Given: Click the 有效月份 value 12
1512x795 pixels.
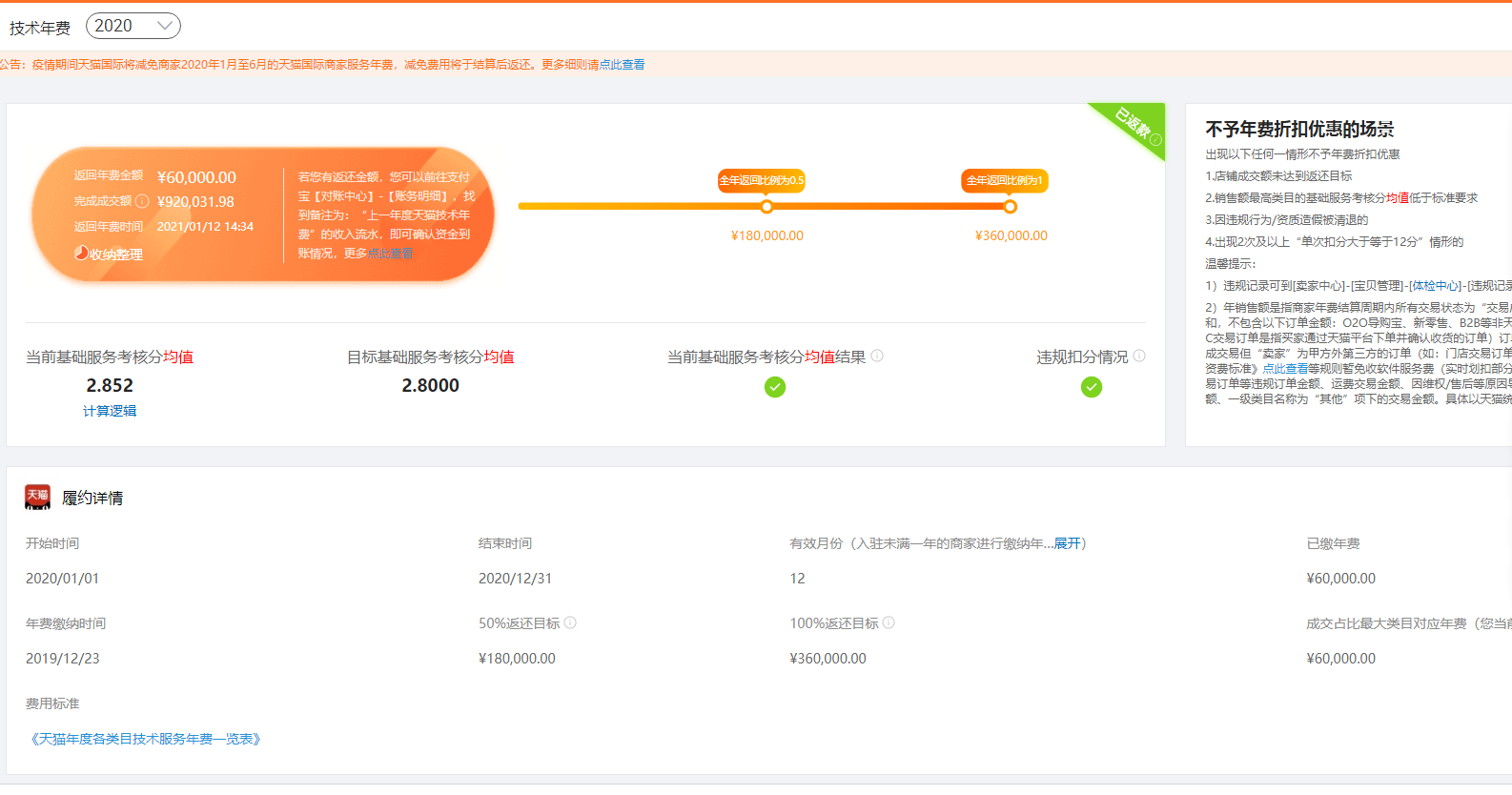Looking at the screenshot, I should pos(797,579).
